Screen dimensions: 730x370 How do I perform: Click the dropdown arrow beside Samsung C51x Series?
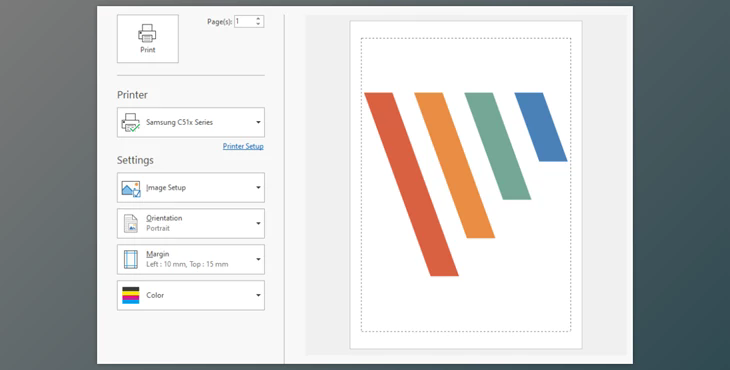click(258, 122)
